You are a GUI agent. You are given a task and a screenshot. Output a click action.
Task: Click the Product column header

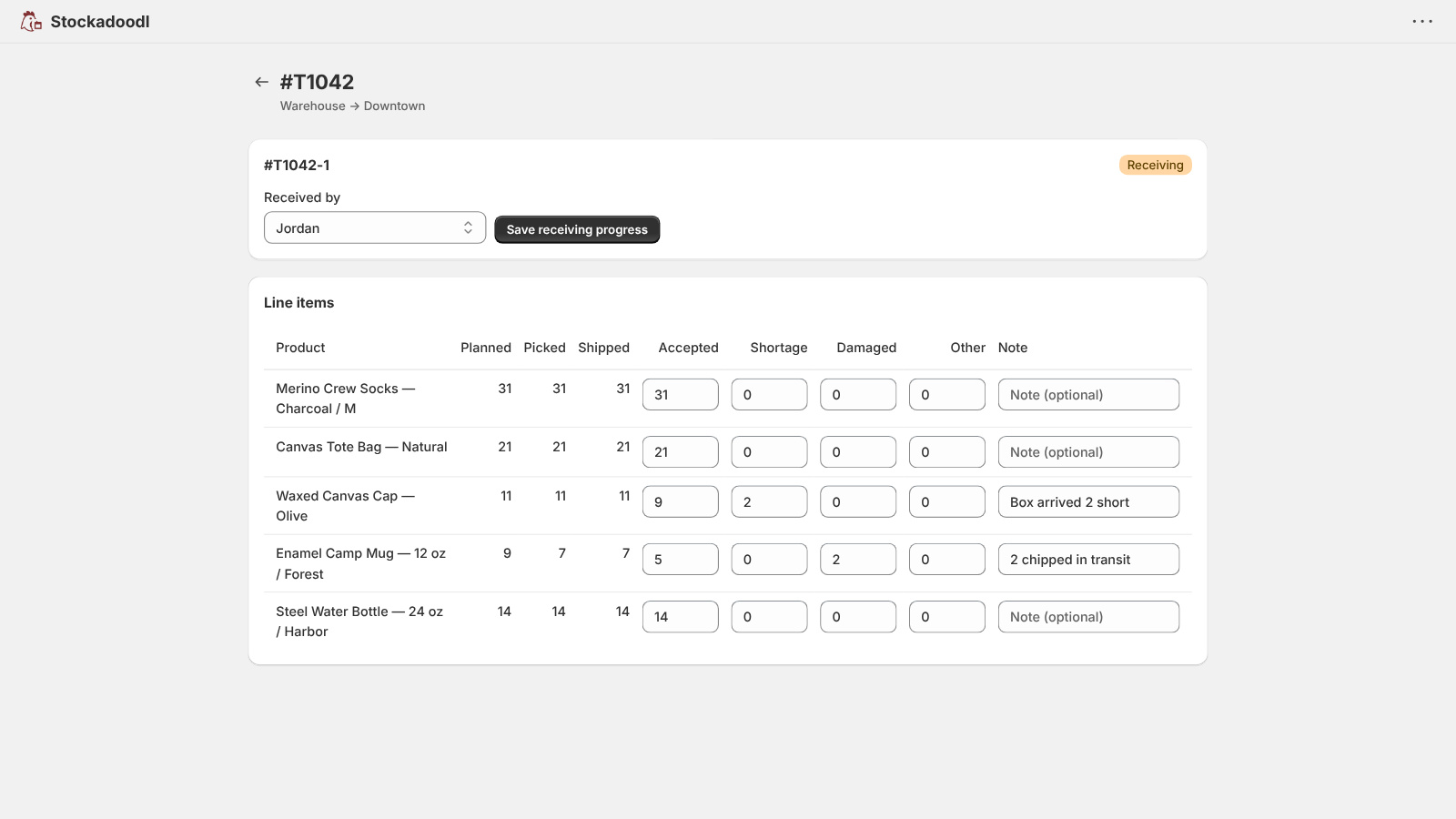[x=300, y=348]
